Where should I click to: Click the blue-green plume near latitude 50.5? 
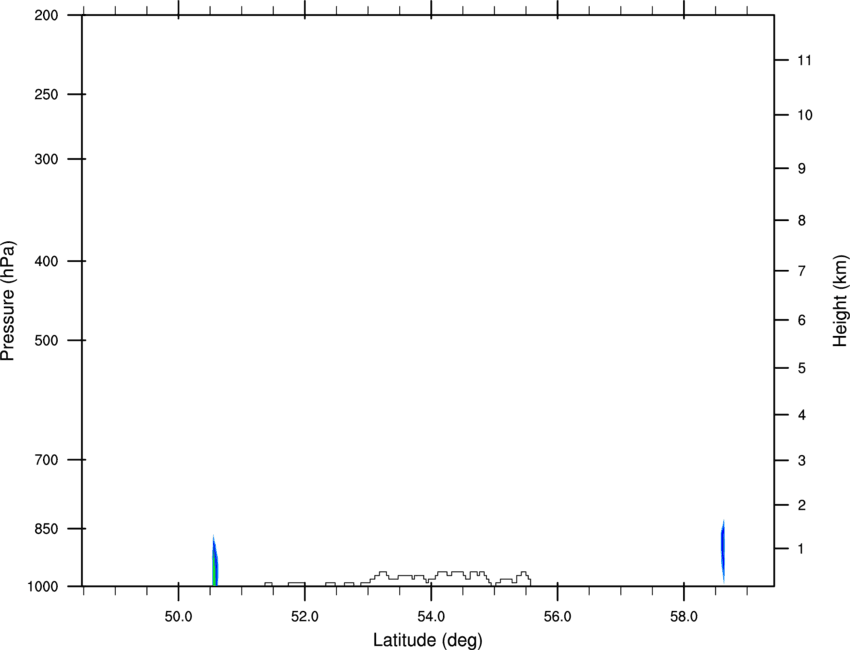tap(215, 561)
